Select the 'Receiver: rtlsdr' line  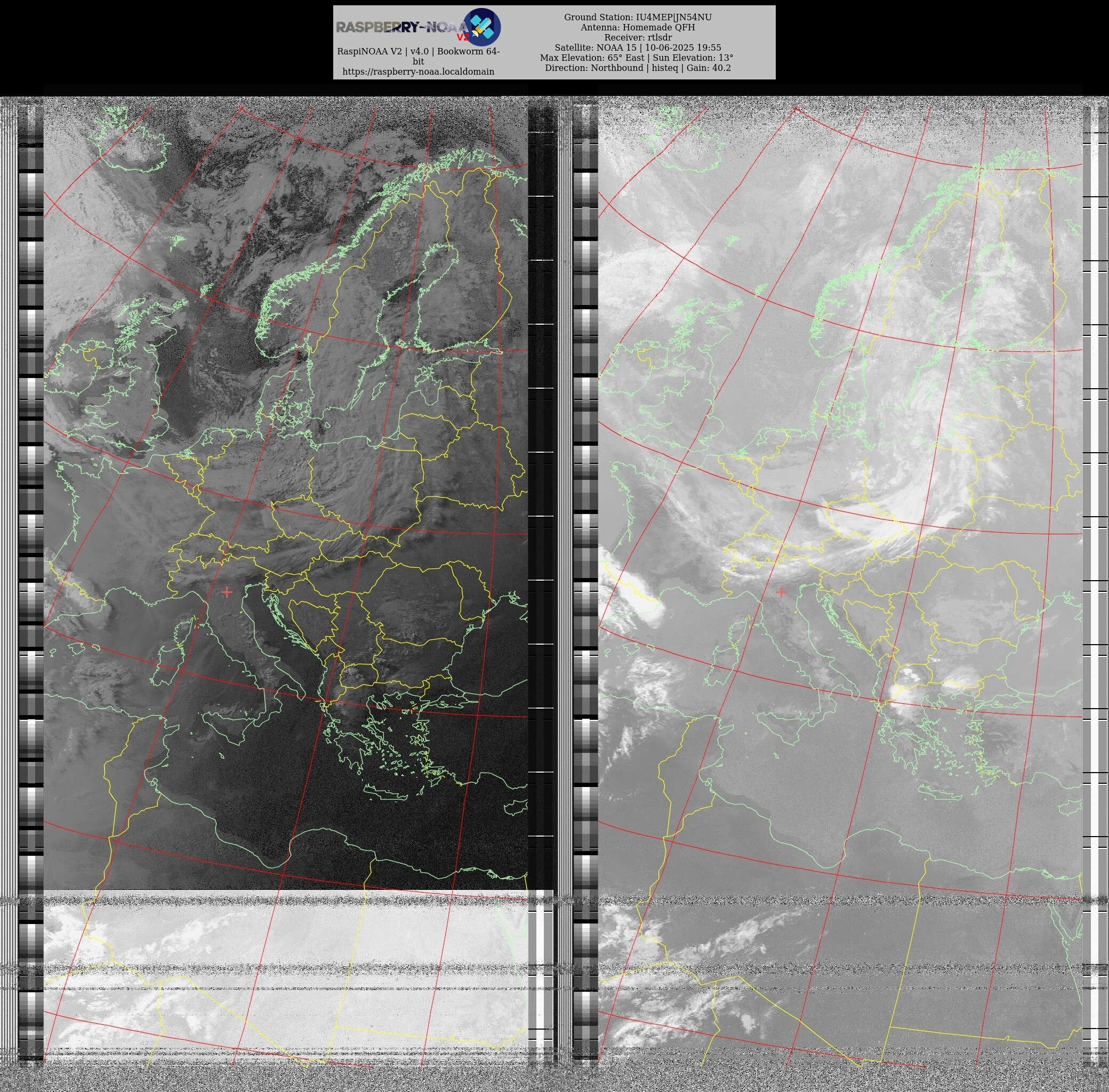click(x=638, y=38)
